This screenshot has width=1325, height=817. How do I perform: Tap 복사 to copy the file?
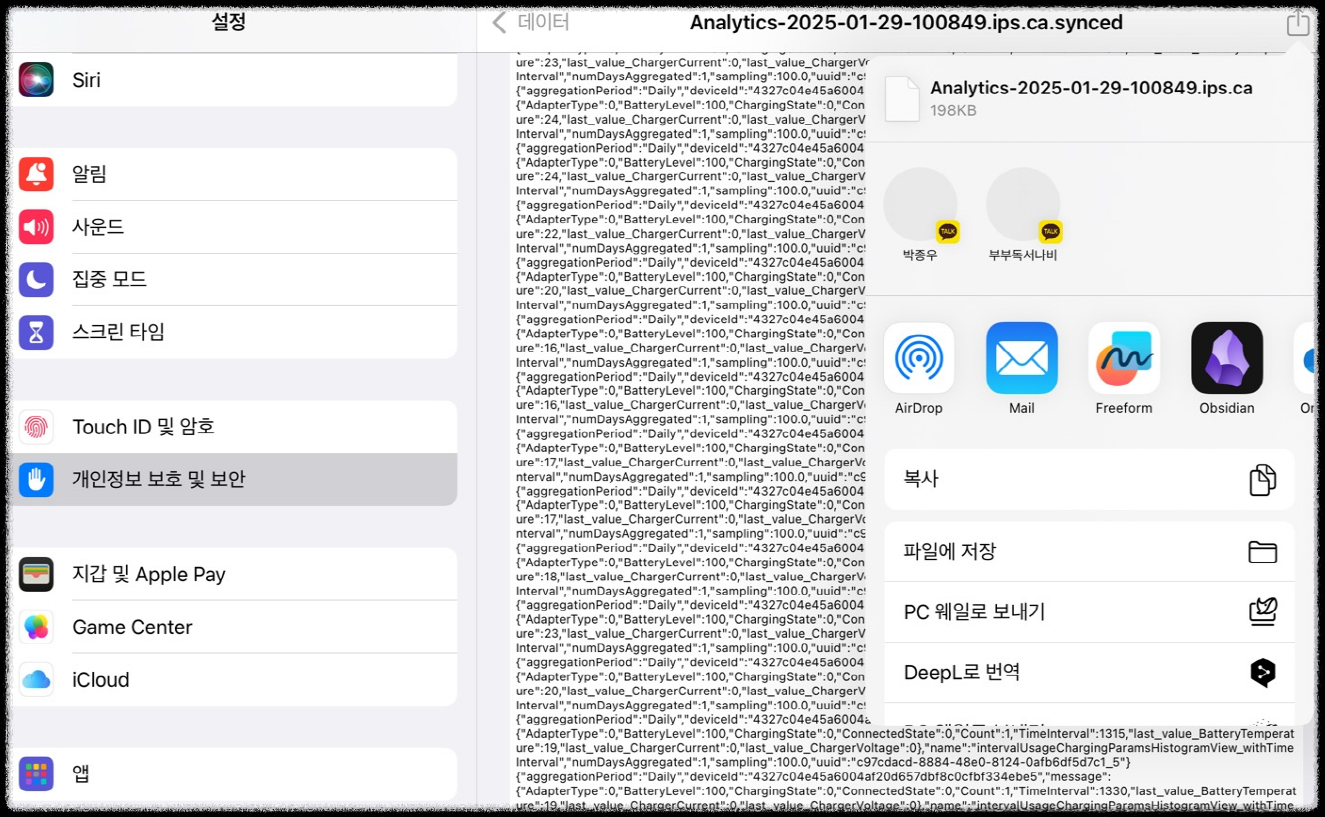pos(1088,479)
